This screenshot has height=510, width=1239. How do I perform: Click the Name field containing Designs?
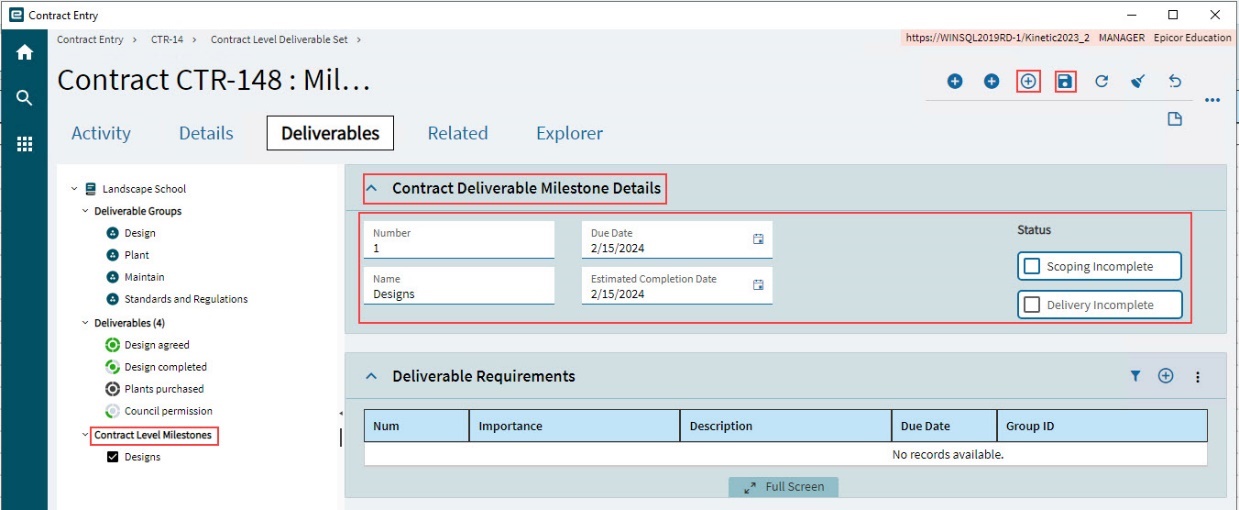[459, 286]
